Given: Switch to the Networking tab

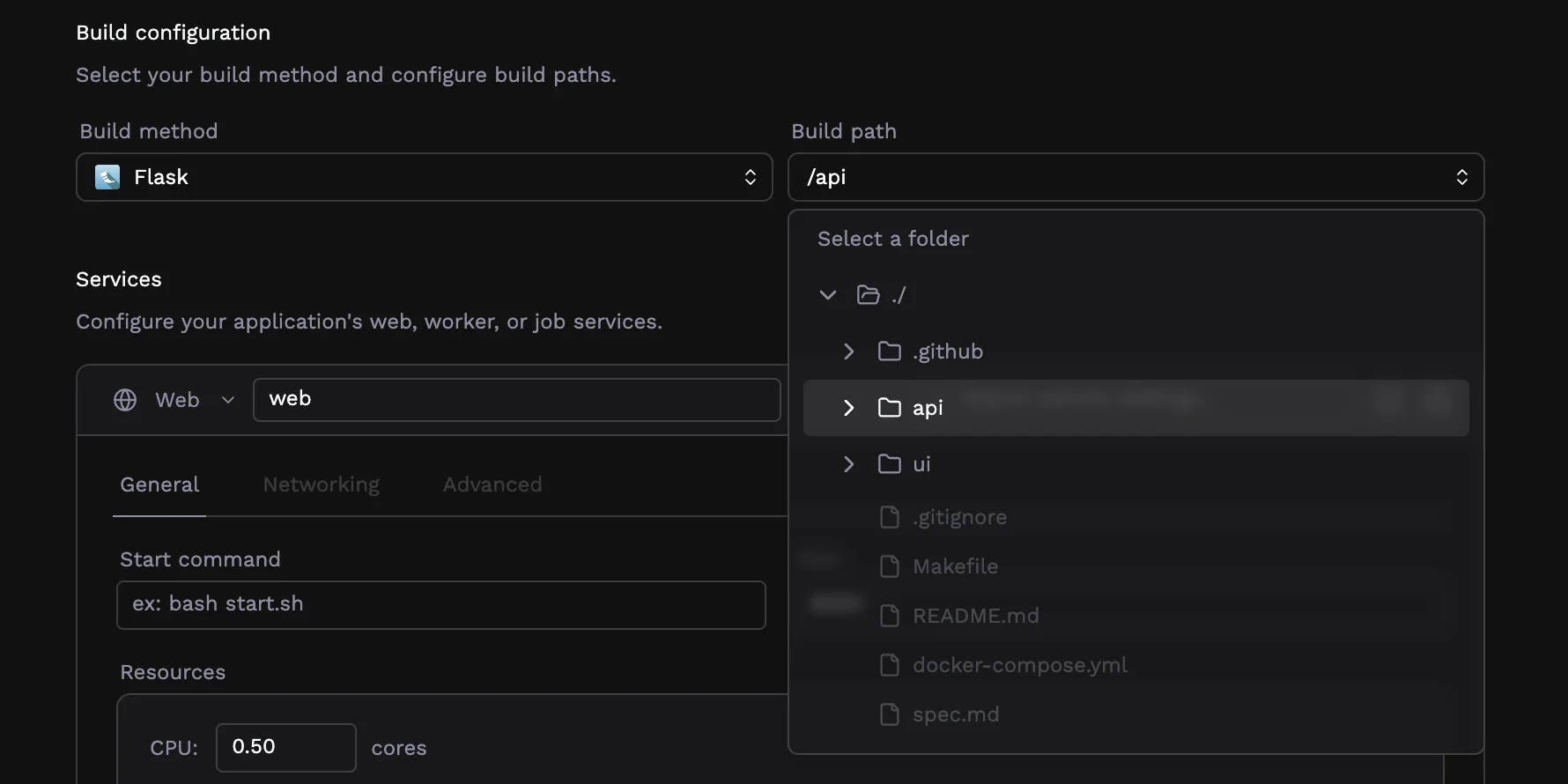Looking at the screenshot, I should [322, 484].
